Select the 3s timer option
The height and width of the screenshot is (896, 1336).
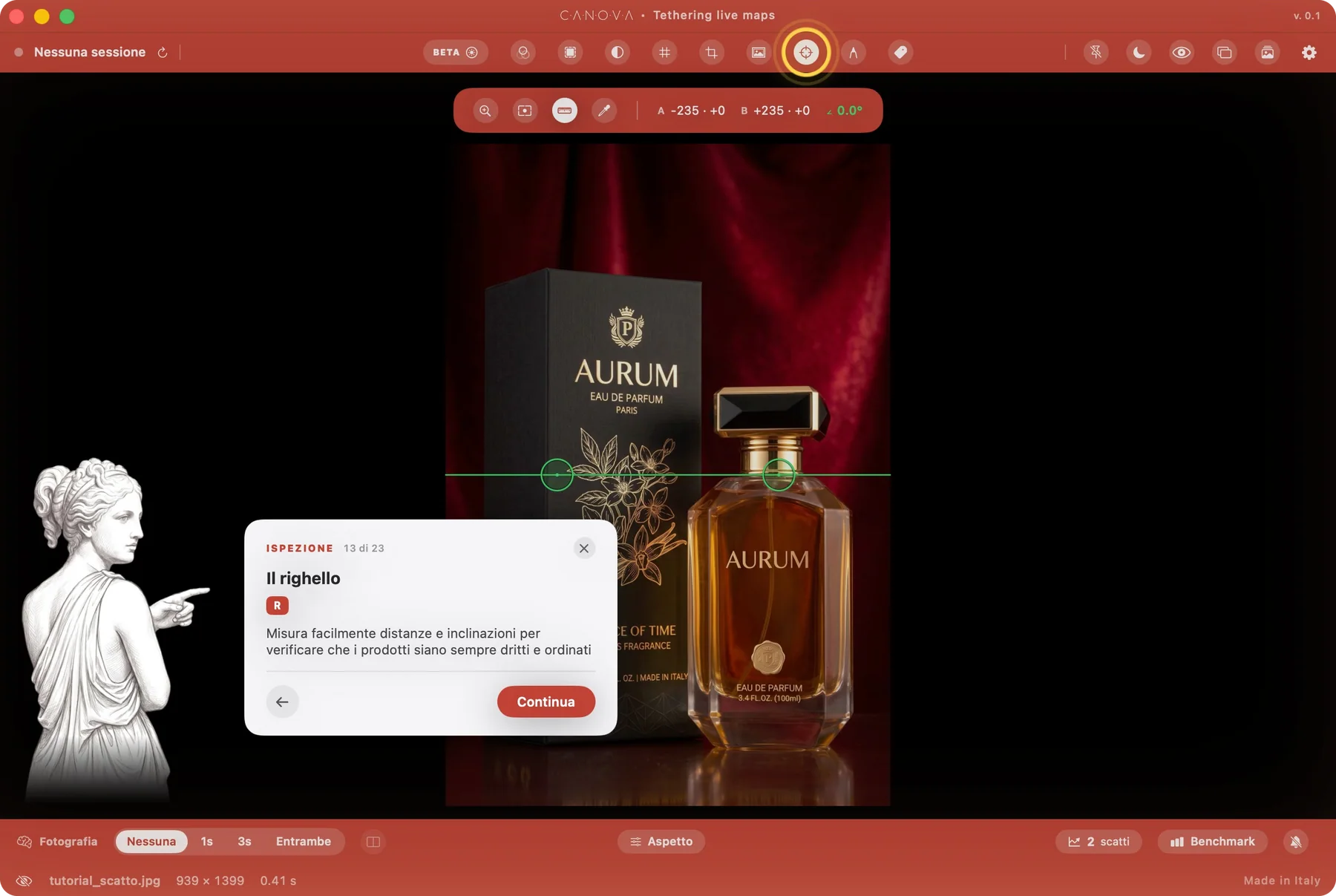[x=244, y=841]
